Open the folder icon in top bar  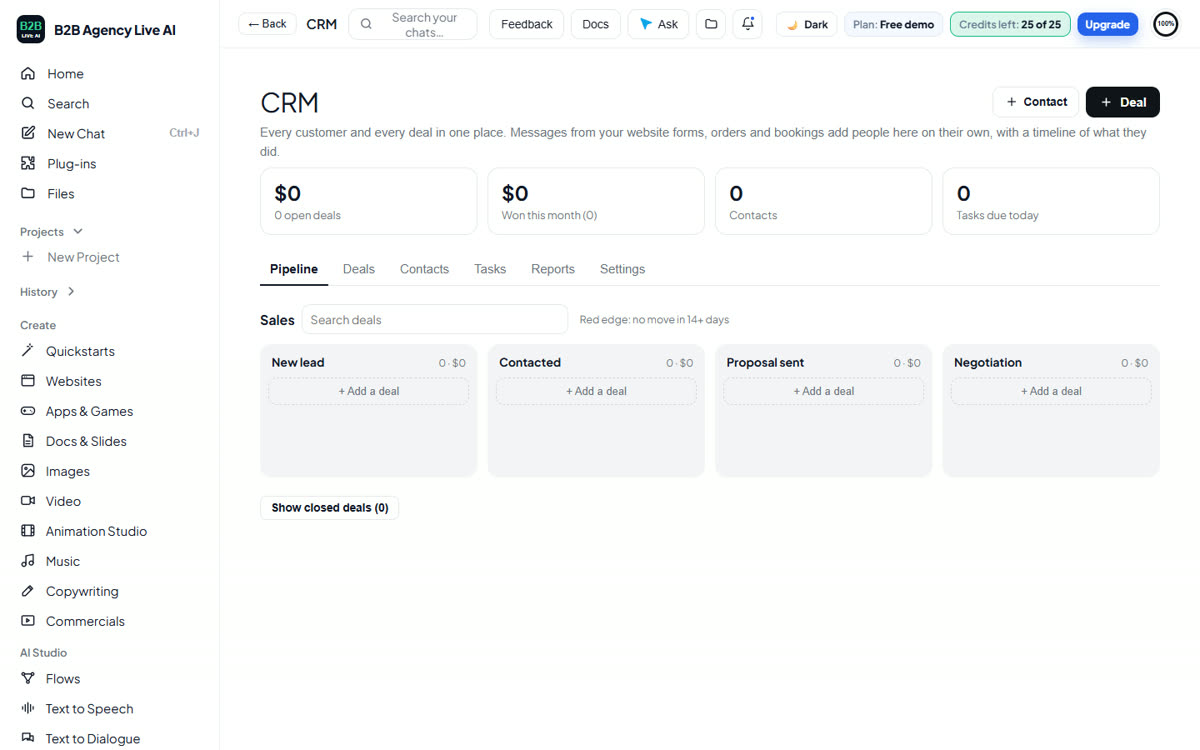[x=711, y=24]
